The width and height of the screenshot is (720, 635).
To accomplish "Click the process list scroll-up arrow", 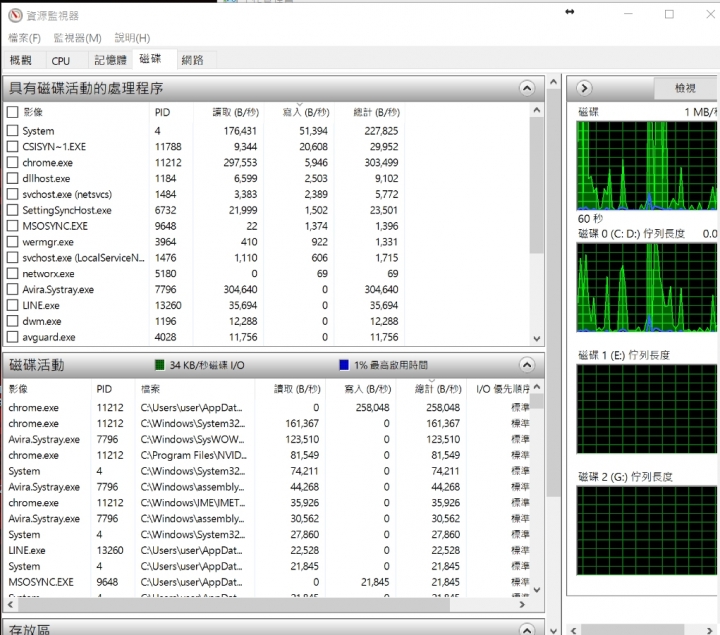I will (x=537, y=110).
